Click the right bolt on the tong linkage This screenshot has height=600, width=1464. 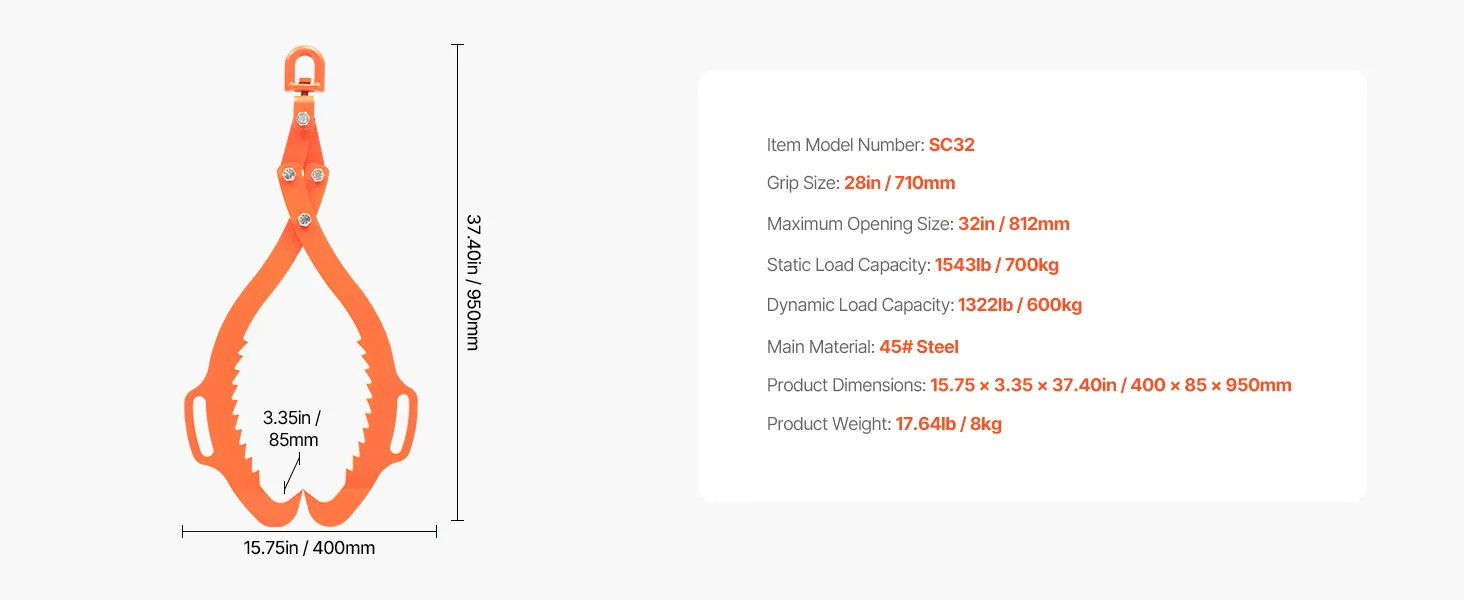coord(318,175)
